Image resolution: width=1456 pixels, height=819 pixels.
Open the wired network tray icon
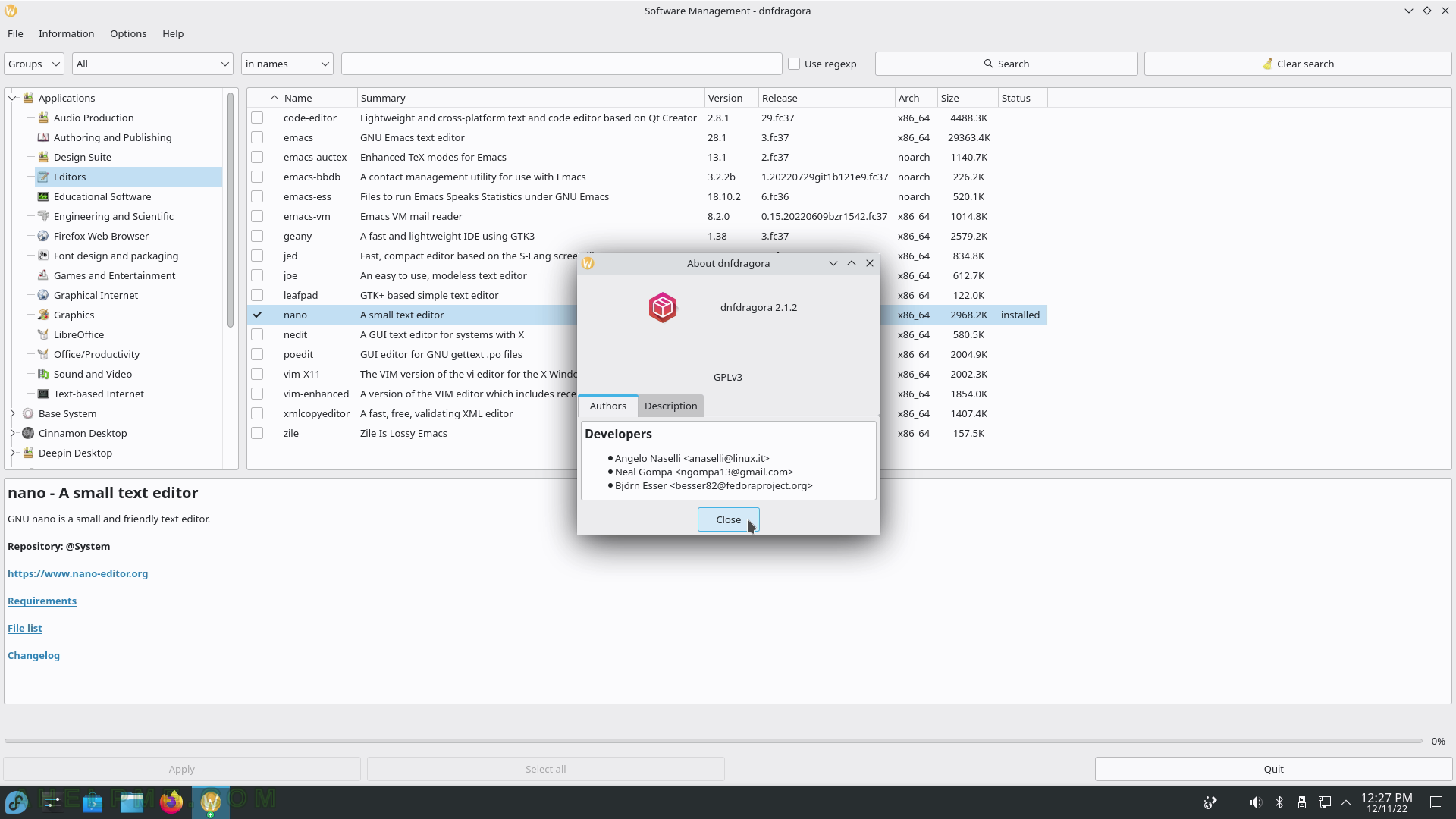(x=1324, y=802)
